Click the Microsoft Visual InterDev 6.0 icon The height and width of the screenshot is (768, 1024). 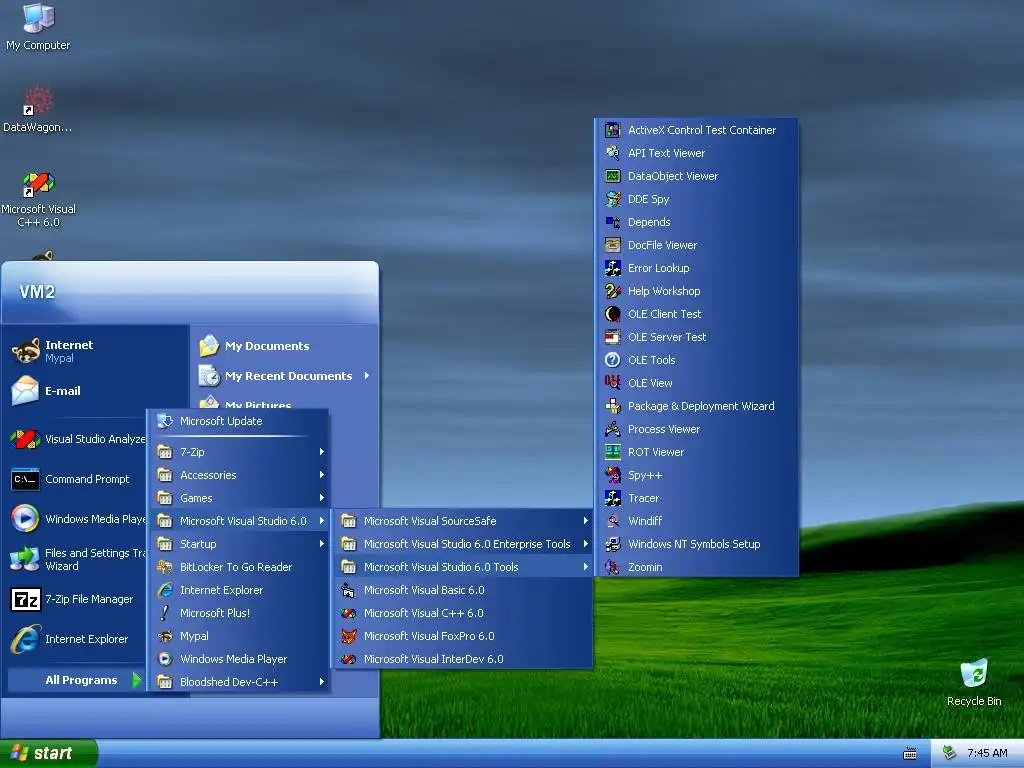pos(349,659)
